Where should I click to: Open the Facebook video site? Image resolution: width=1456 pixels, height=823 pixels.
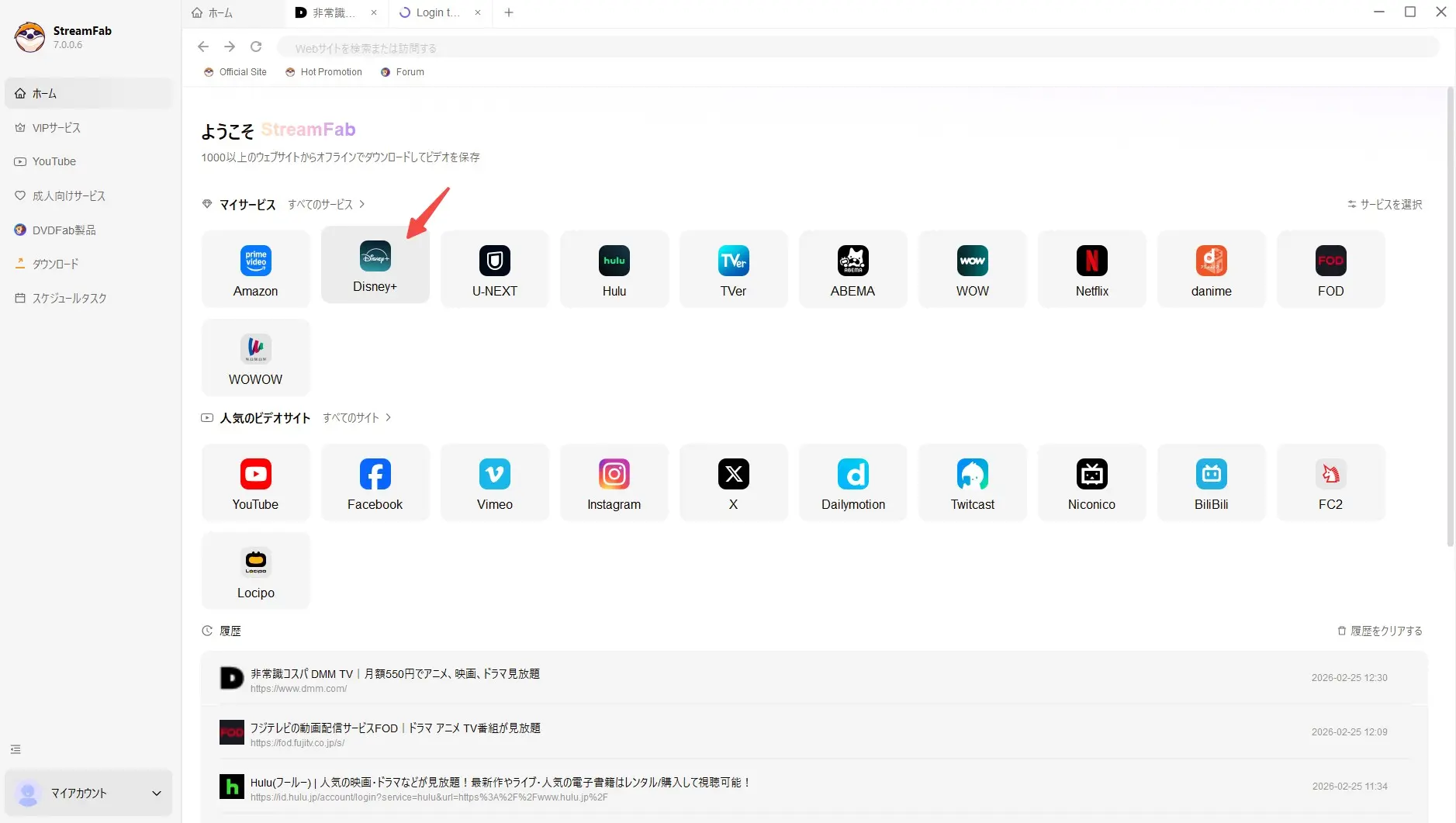375,482
